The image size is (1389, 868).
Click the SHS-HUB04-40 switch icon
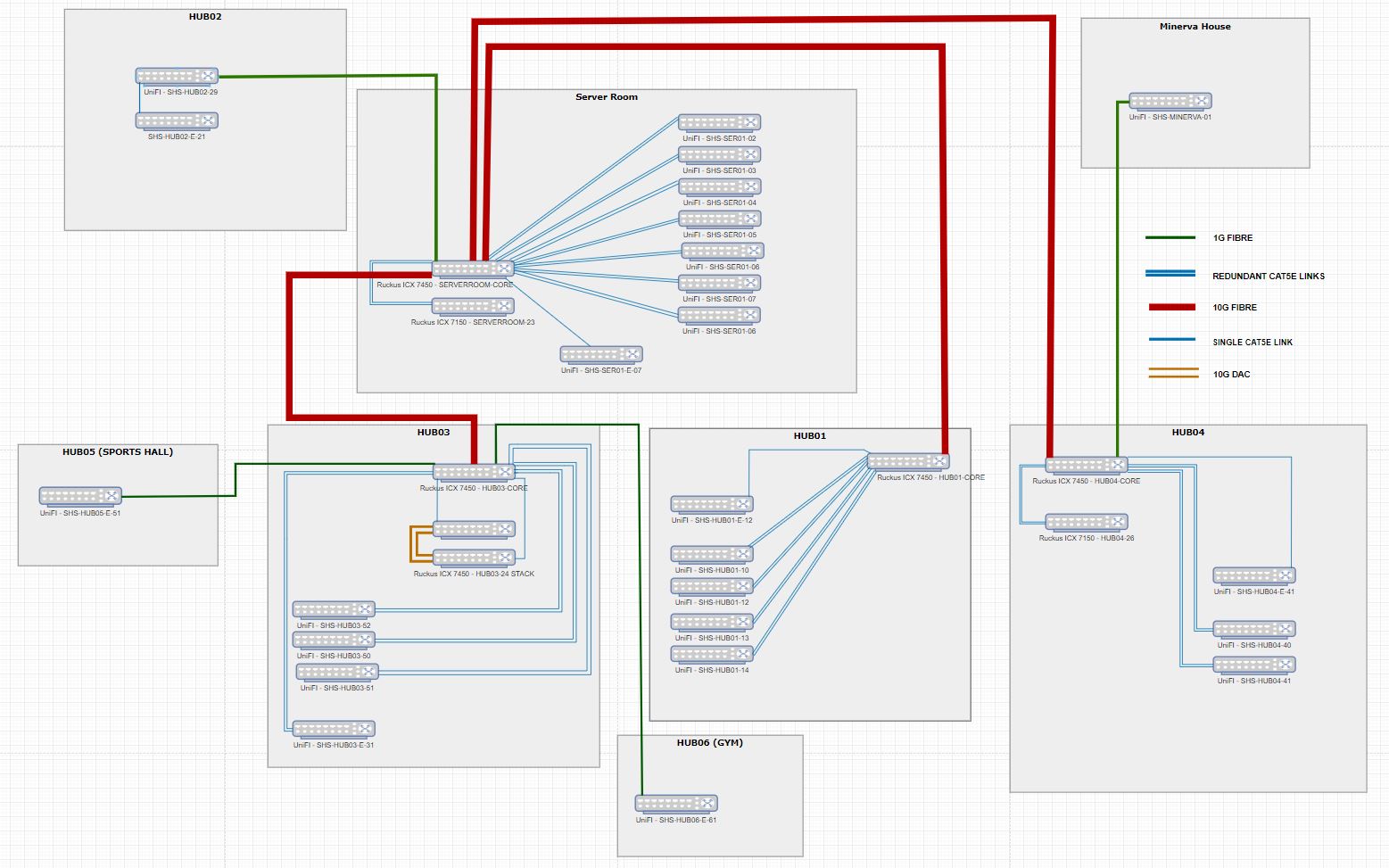click(x=1253, y=629)
